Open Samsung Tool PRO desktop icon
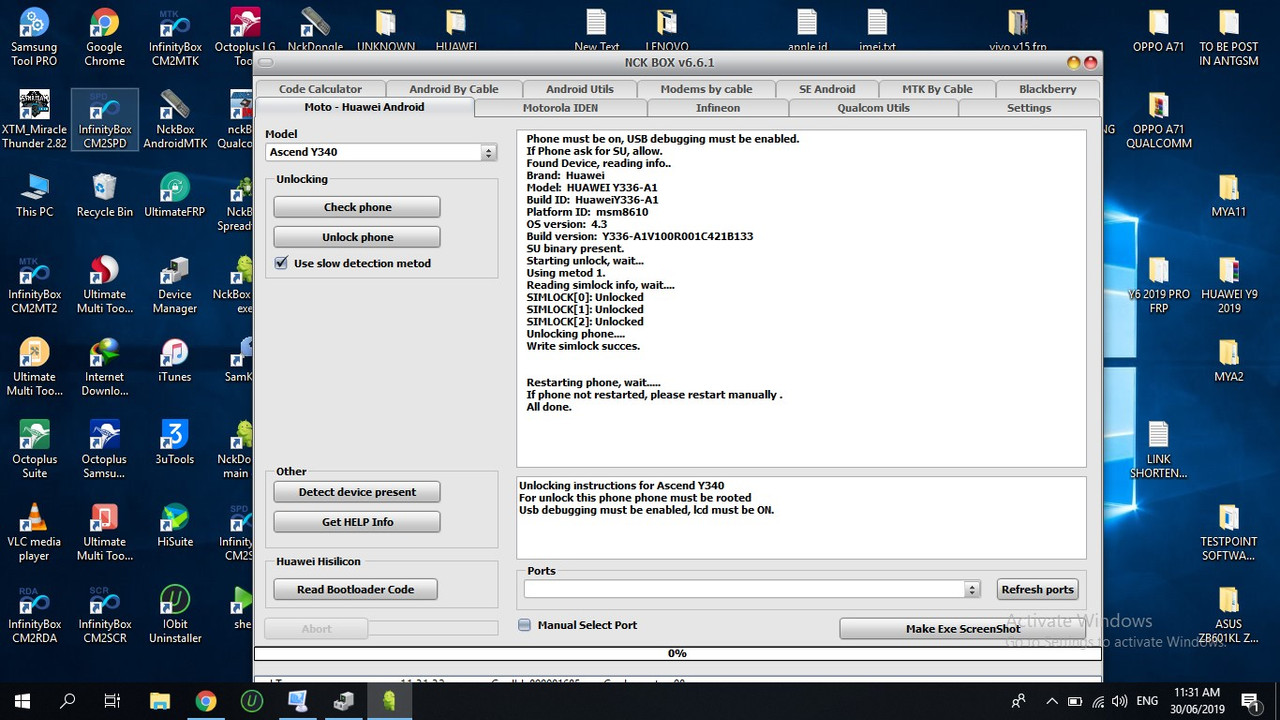 click(34, 37)
